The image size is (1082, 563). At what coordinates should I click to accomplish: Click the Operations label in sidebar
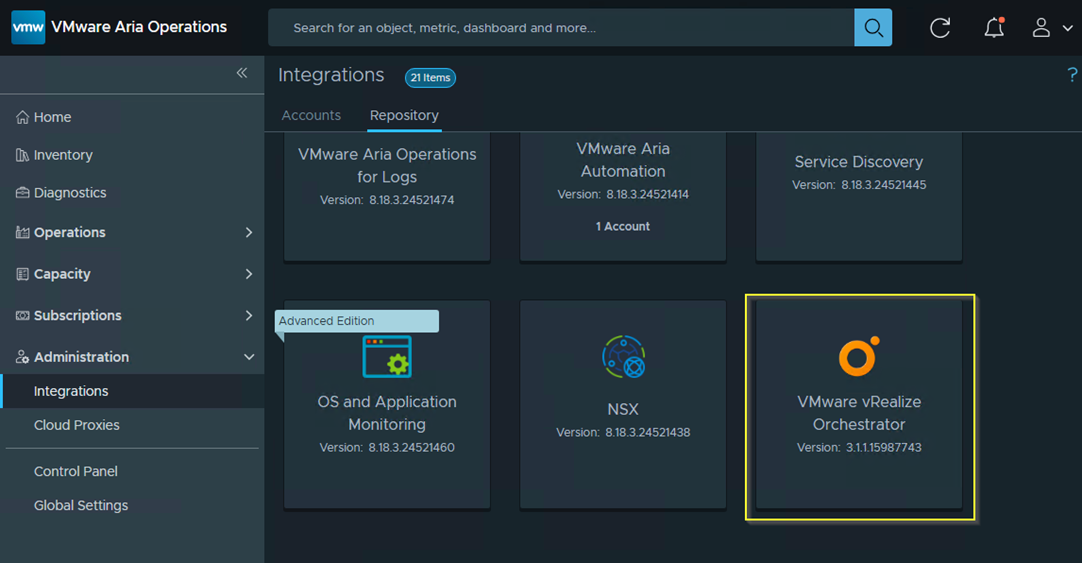pyautogui.click(x=70, y=233)
